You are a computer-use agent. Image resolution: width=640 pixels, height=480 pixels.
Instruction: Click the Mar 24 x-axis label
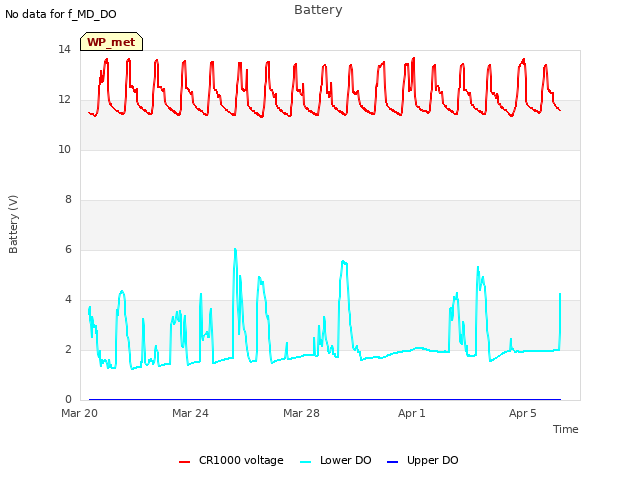(190, 413)
